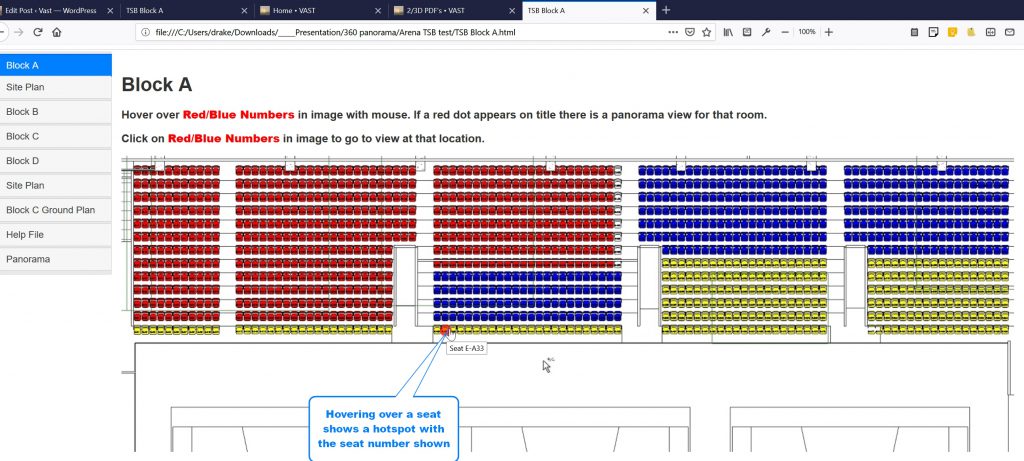Go to the browser home page
The height and width of the screenshot is (461, 1024).
point(57,32)
